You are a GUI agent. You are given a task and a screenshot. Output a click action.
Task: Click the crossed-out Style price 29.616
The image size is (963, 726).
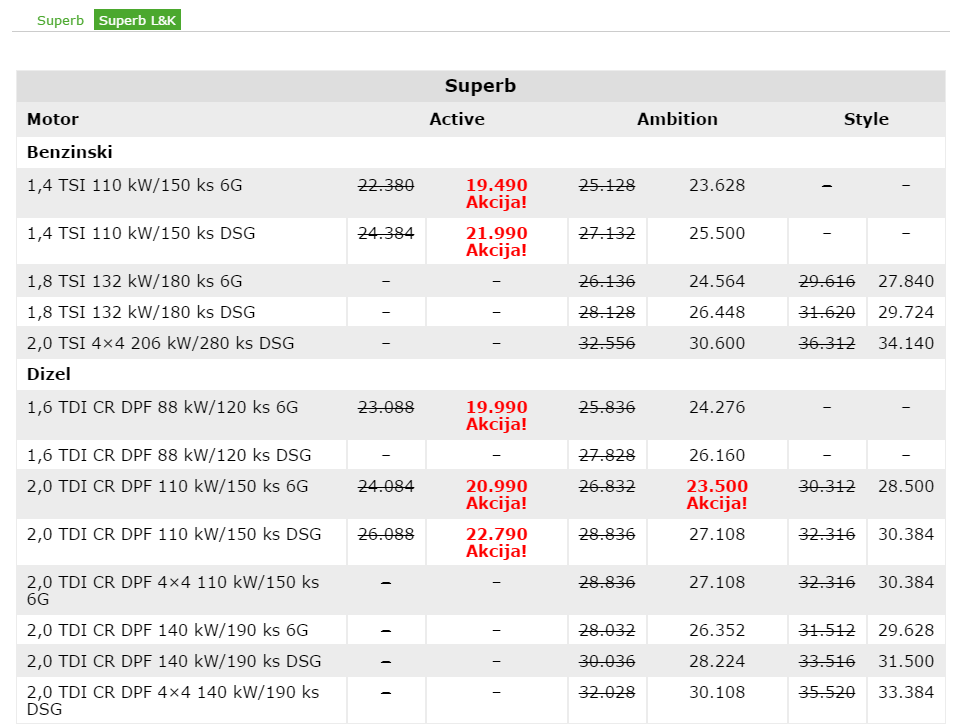827,281
